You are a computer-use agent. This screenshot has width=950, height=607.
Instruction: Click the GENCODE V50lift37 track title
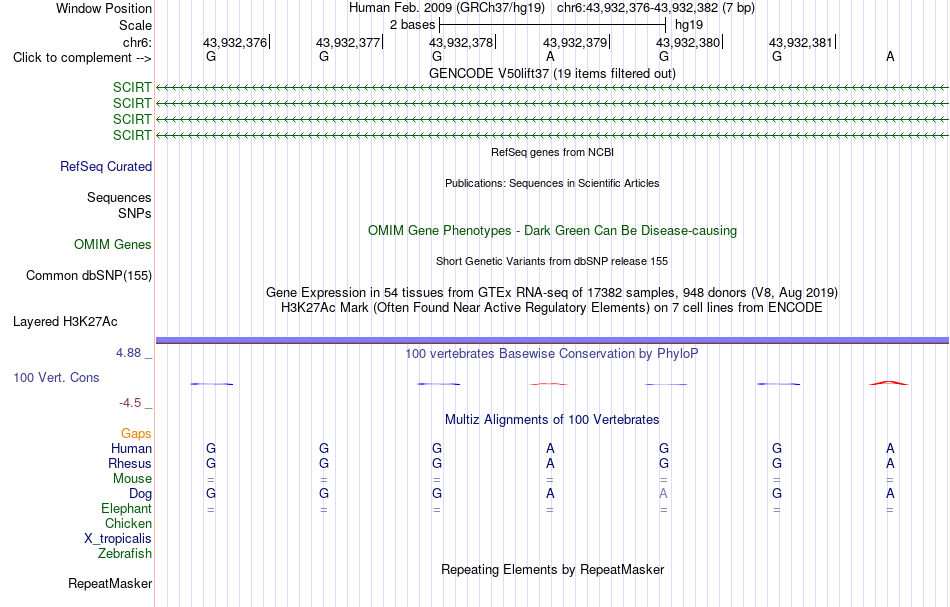pos(552,73)
